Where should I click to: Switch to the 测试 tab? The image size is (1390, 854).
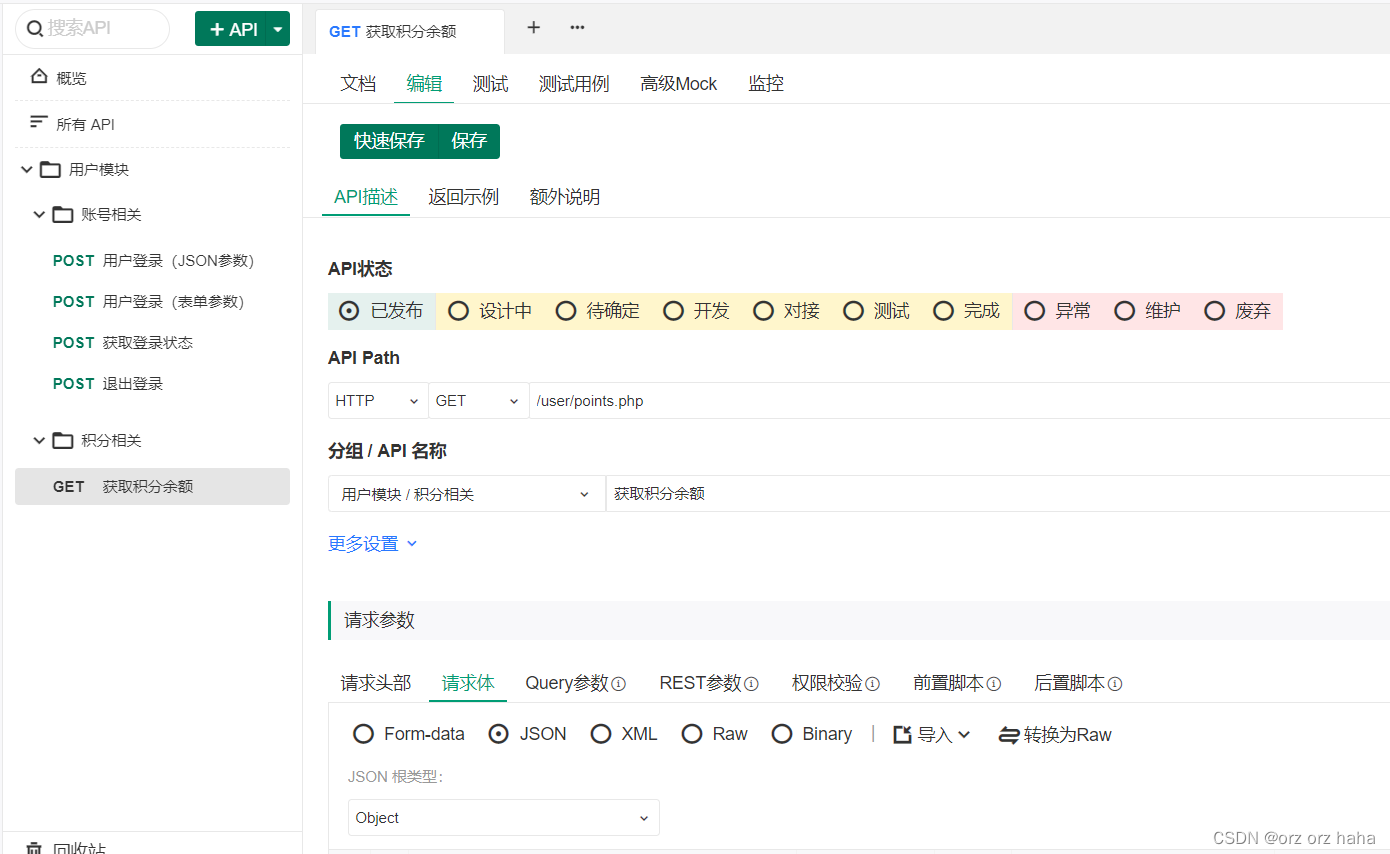[x=490, y=84]
